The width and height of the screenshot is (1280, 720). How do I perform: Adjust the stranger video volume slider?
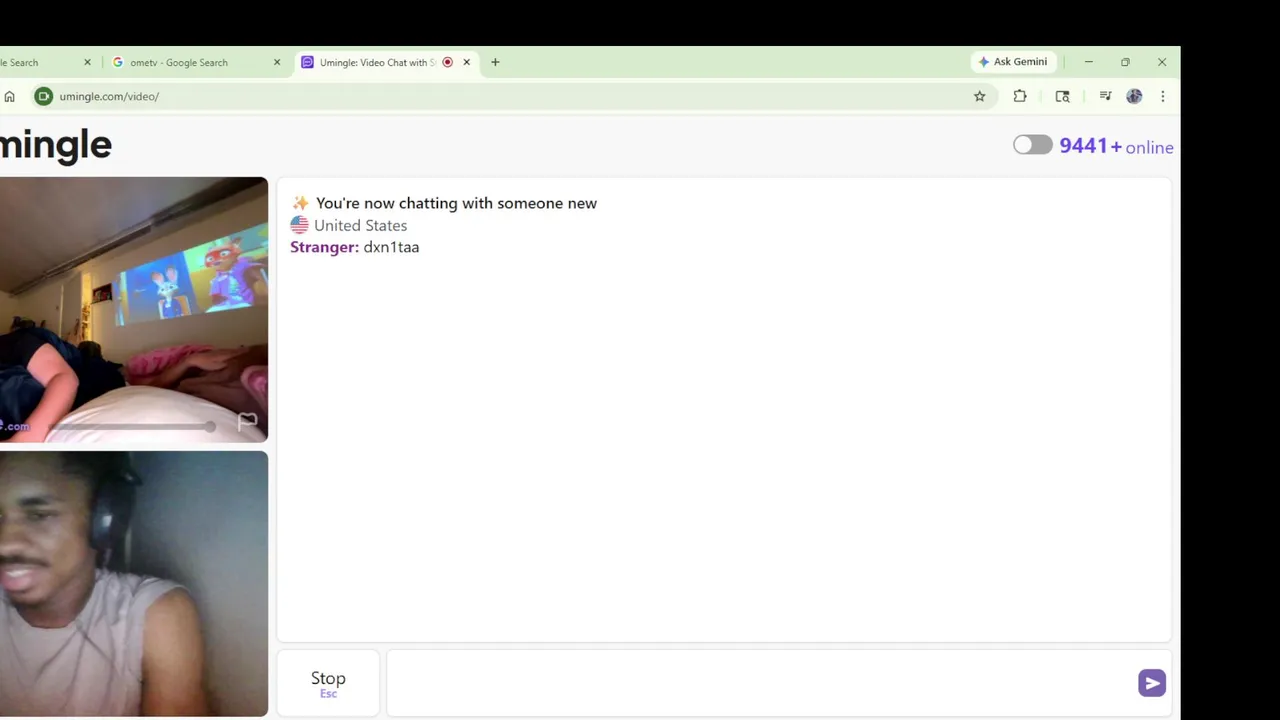(132, 427)
